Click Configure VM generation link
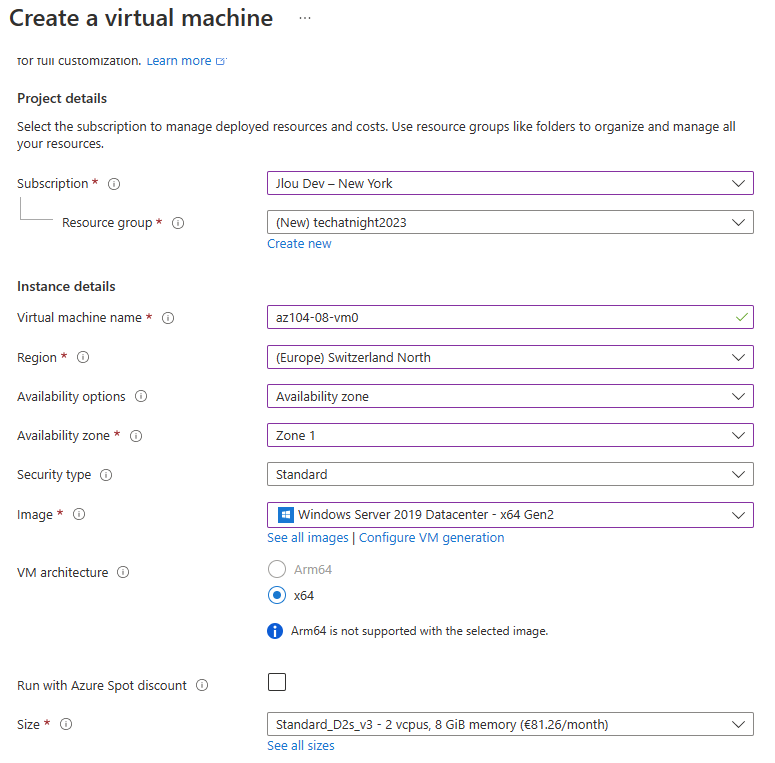775x763 pixels. [431, 538]
